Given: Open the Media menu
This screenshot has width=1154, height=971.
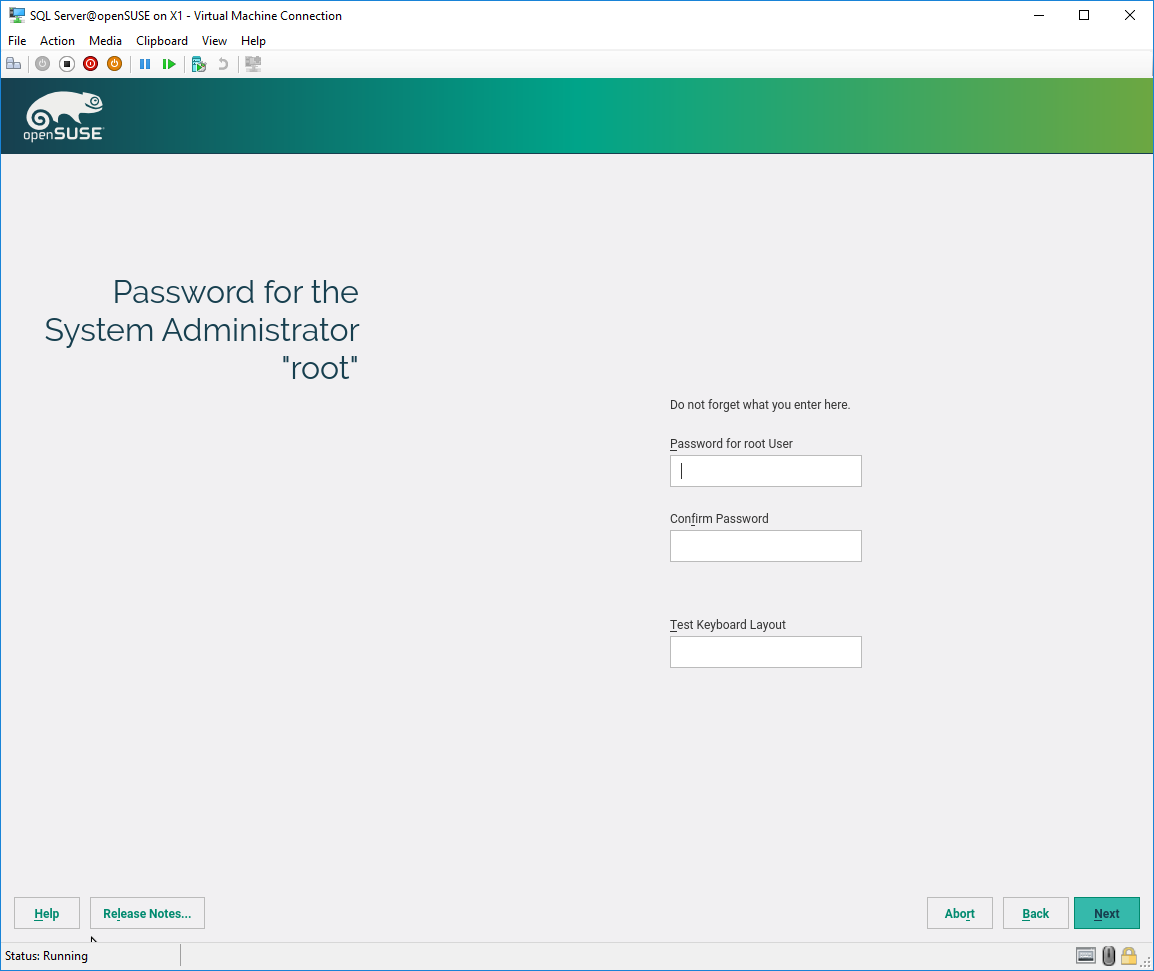Looking at the screenshot, I should 105,40.
